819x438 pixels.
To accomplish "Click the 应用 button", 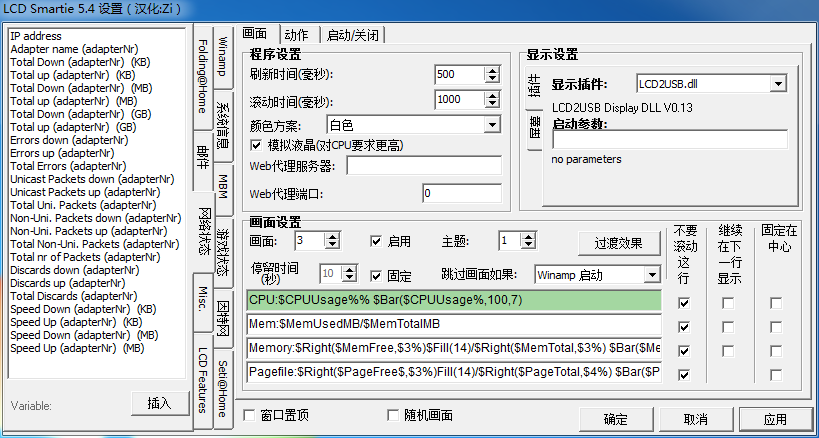I will coord(774,418).
